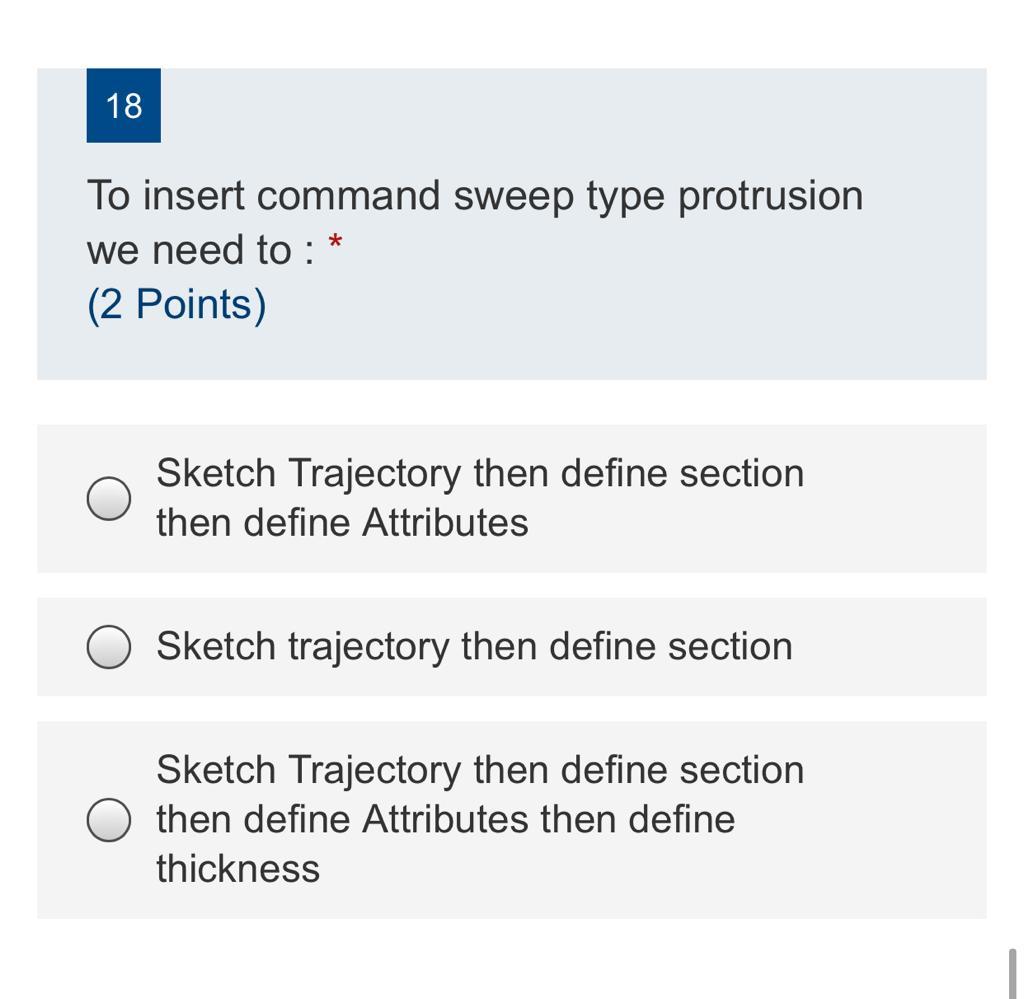Click the '(2 Points)' label
The height and width of the screenshot is (999, 1024).
point(176,303)
